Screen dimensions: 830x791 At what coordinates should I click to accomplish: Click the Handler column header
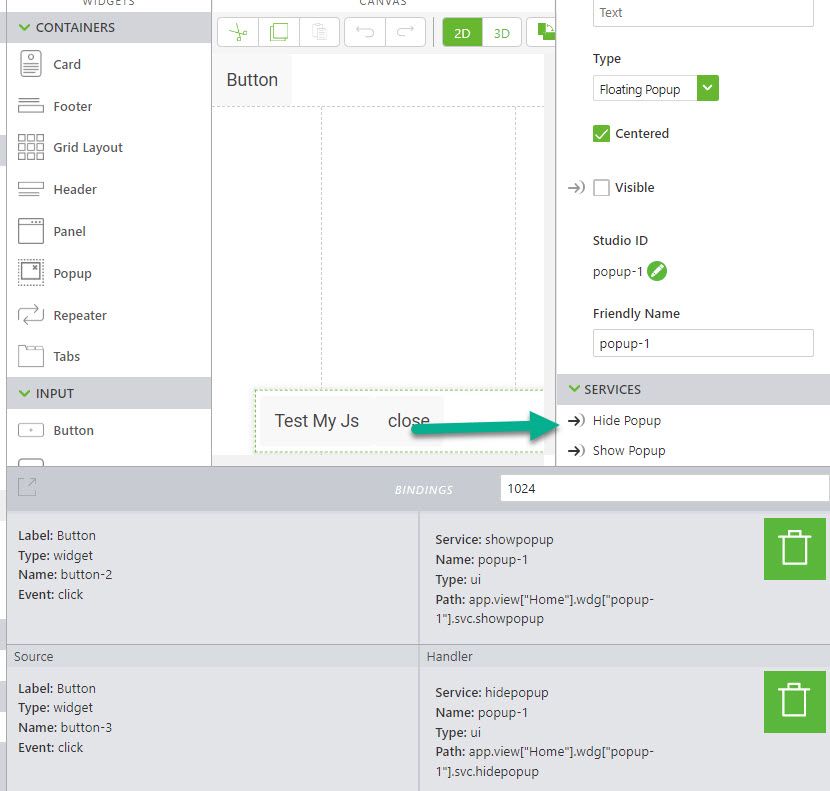[449, 657]
